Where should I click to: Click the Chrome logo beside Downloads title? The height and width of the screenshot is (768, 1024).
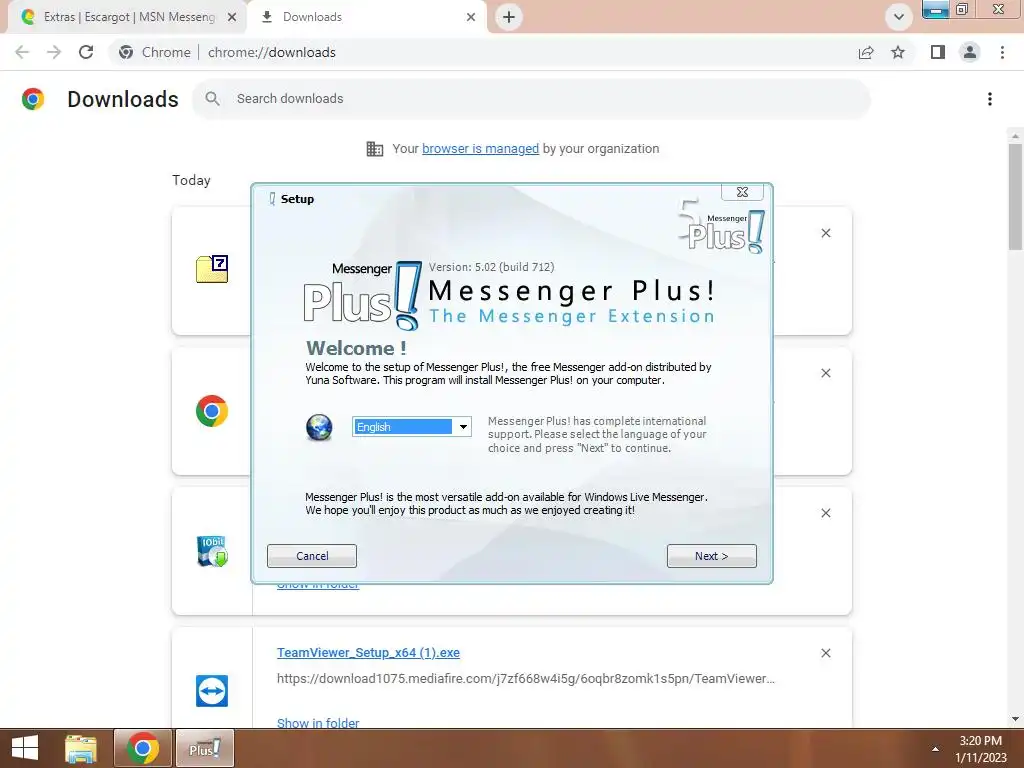(x=33, y=99)
